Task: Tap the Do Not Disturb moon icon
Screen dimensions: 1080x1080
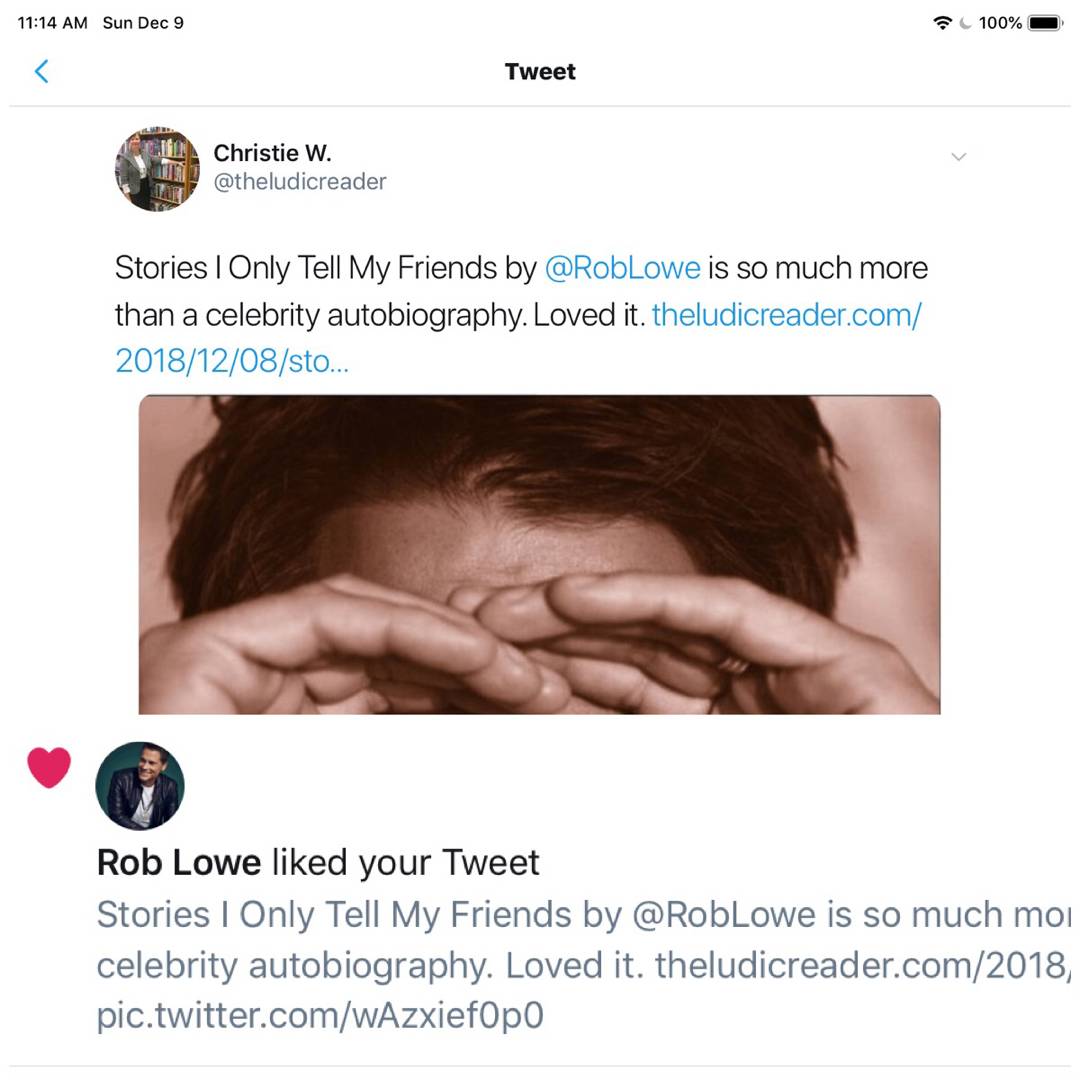Action: 965,23
